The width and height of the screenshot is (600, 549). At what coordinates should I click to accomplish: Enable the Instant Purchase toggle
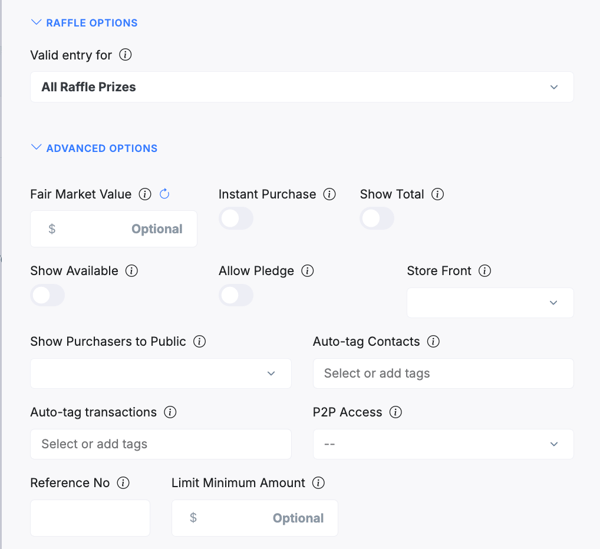[236, 219]
